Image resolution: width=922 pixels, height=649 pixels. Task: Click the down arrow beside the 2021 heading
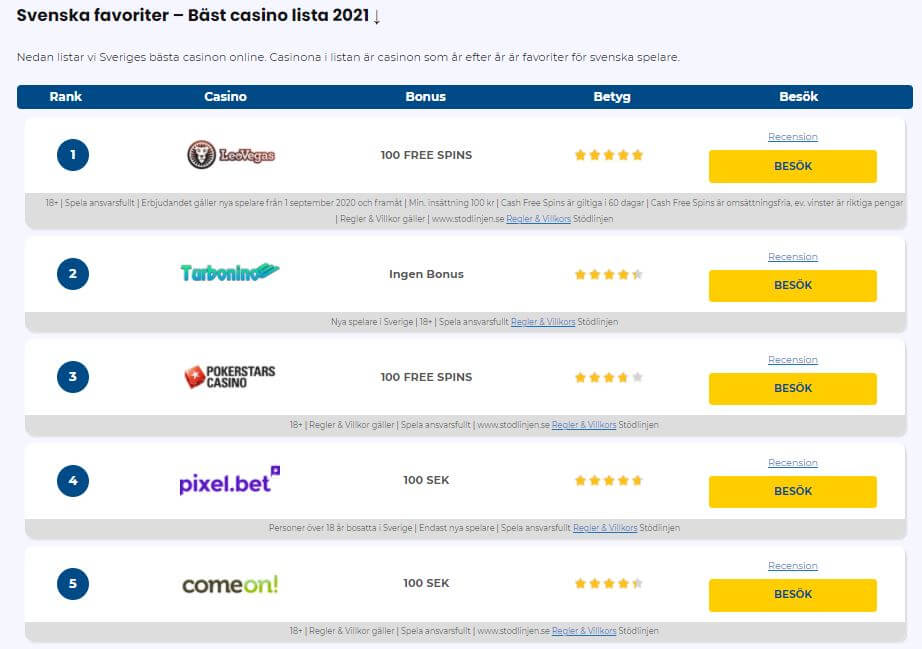(x=376, y=17)
